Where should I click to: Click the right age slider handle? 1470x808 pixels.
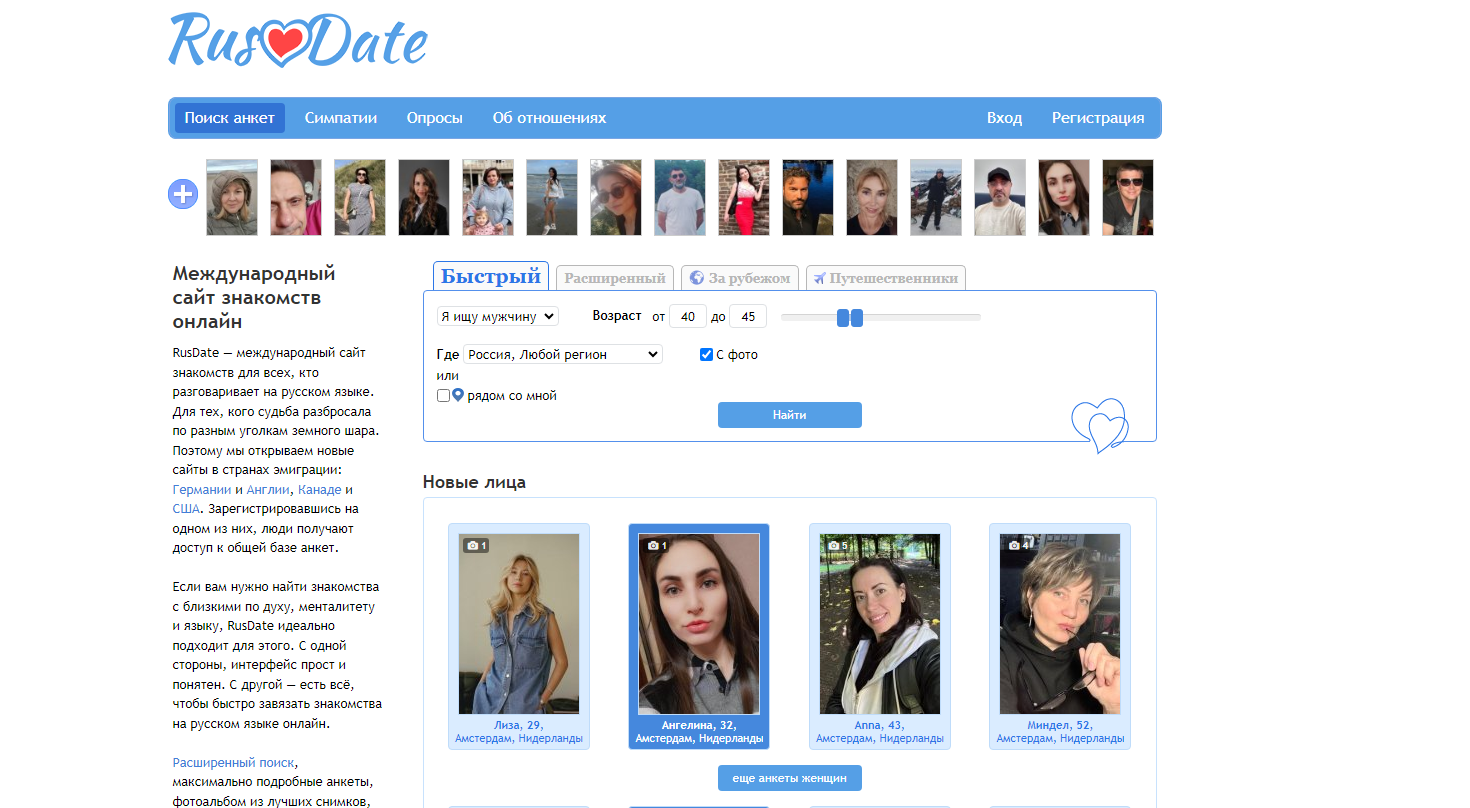[x=857, y=317]
